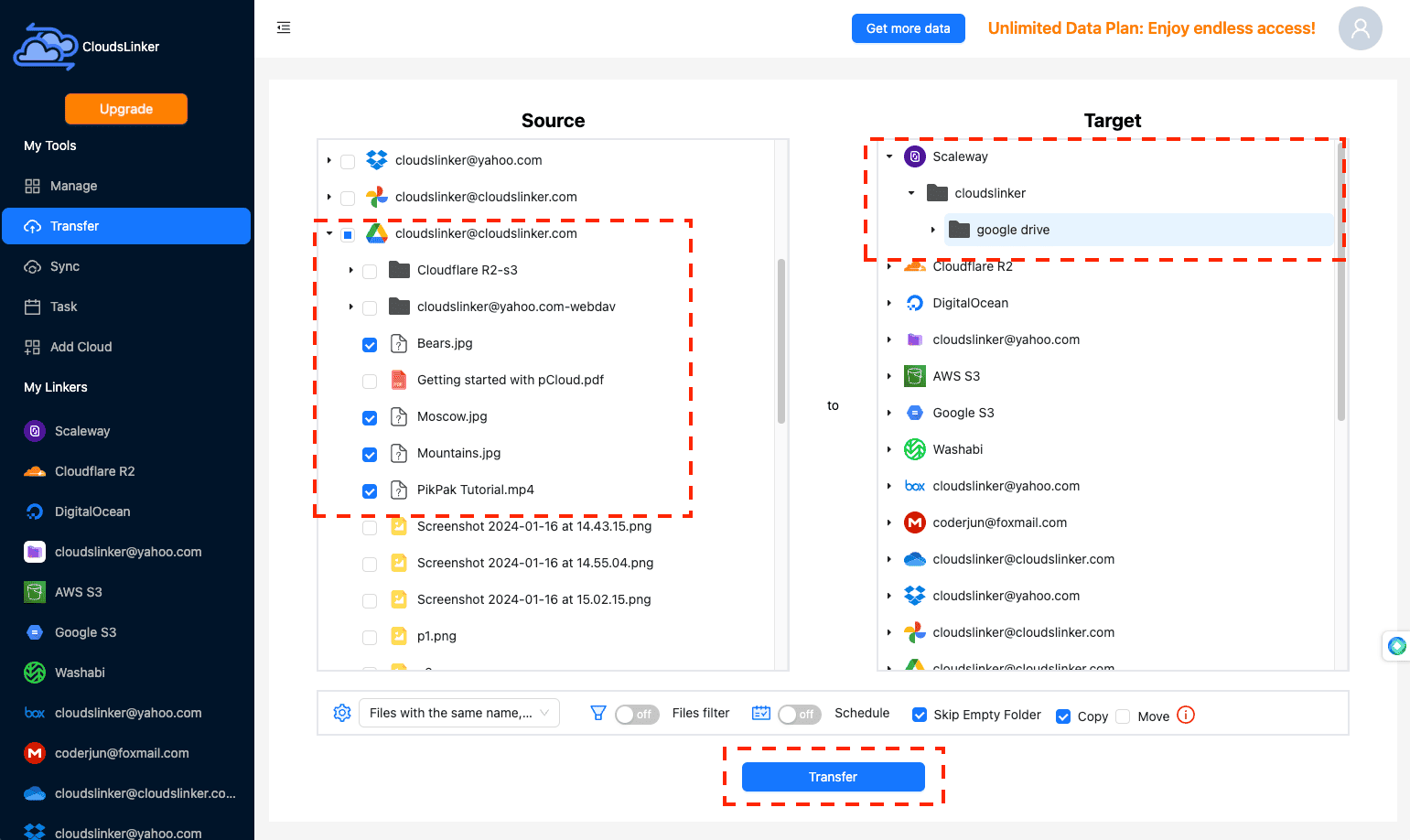Viewport: 1410px width, 840px height.
Task: Open Files with the same name dropdown
Action: [x=458, y=713]
